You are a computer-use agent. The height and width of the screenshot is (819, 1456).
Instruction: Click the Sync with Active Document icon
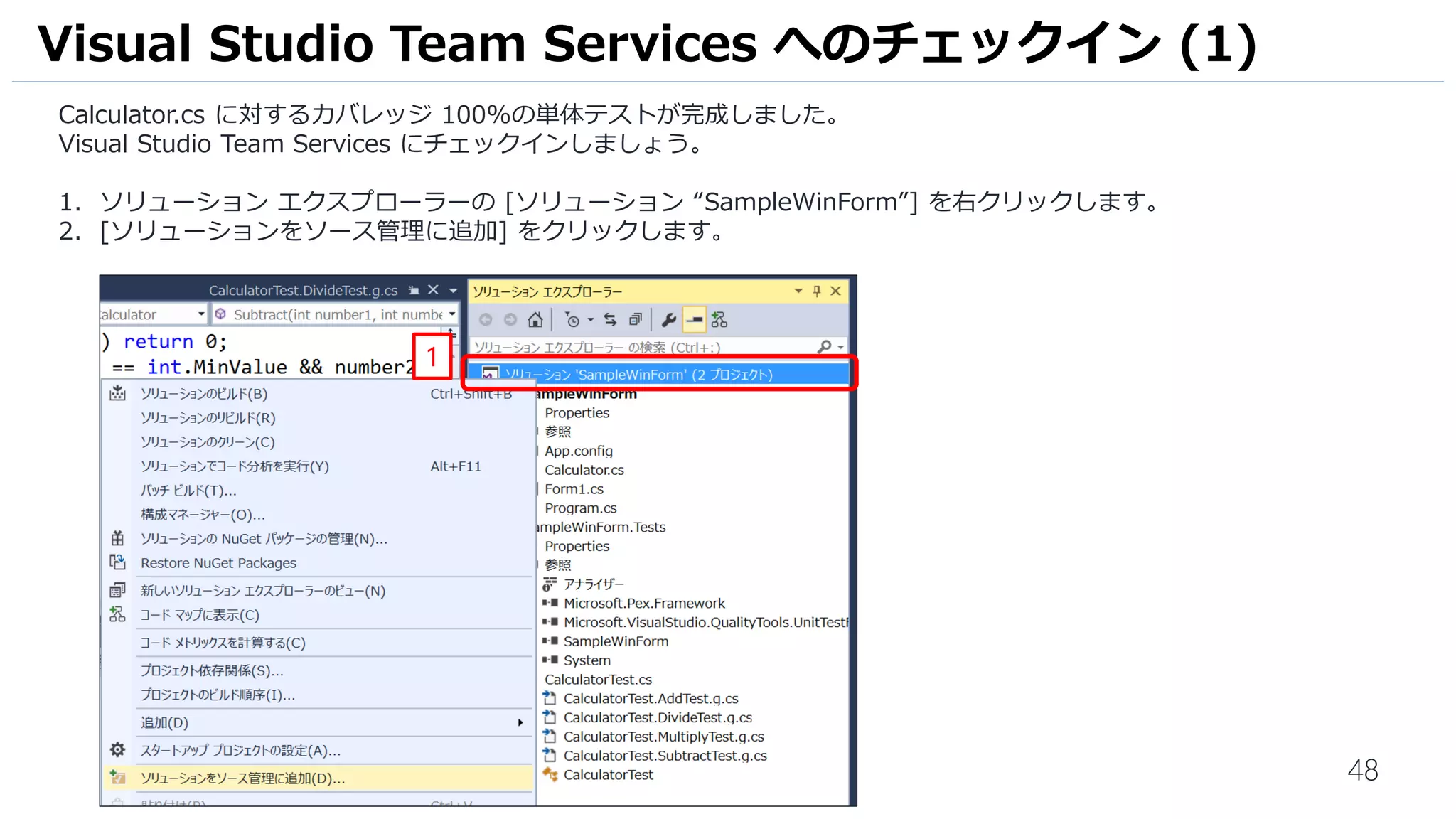tap(611, 320)
